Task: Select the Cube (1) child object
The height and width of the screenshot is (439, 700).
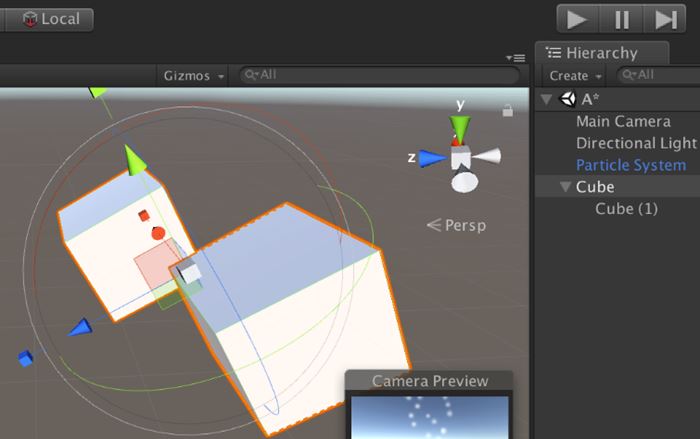Action: (x=628, y=209)
